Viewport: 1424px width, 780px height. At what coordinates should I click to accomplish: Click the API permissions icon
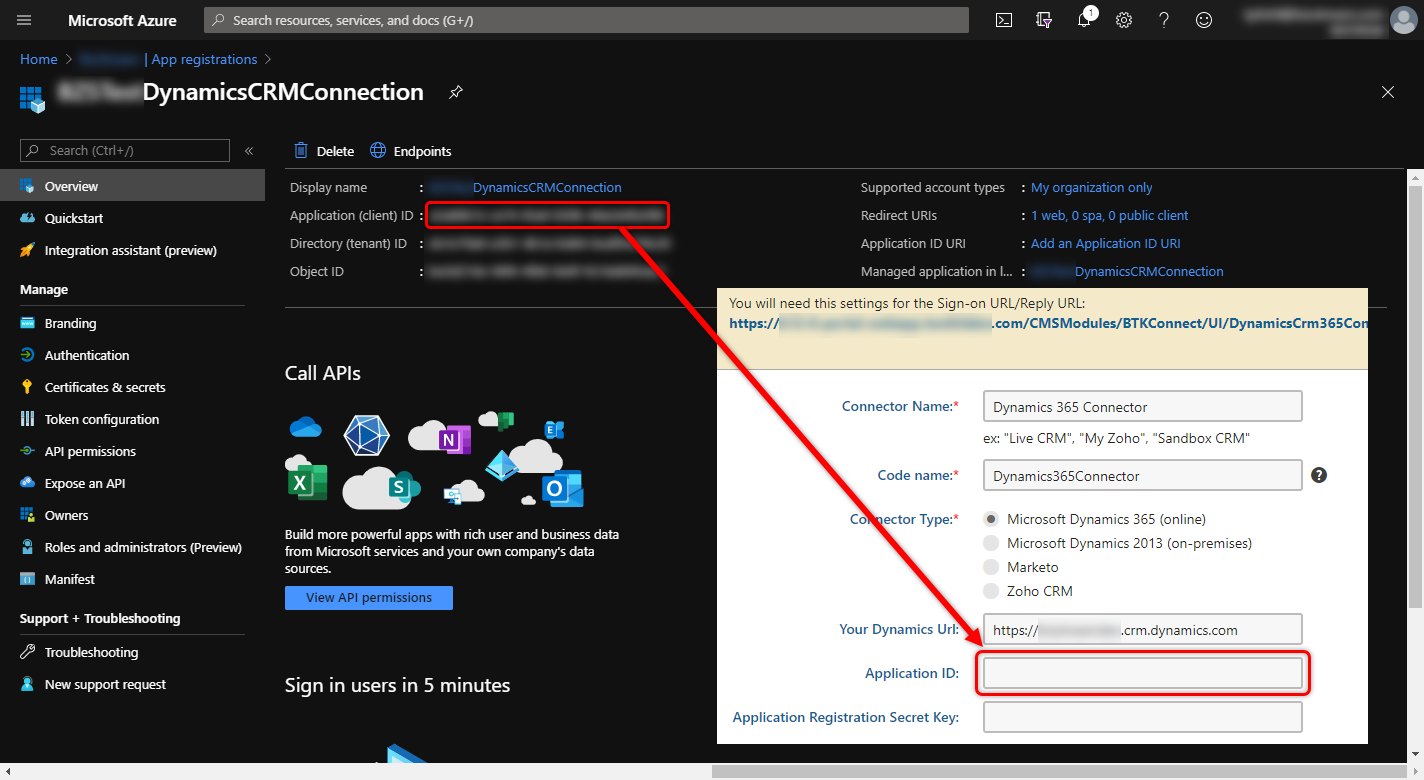coord(27,451)
